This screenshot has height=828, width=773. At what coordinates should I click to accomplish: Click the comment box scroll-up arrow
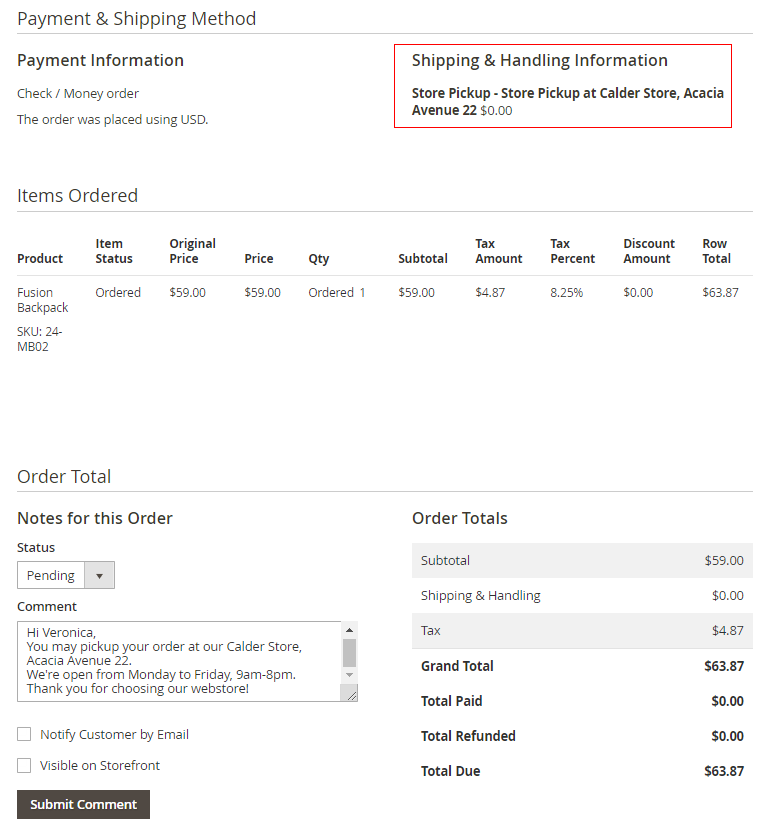click(349, 630)
